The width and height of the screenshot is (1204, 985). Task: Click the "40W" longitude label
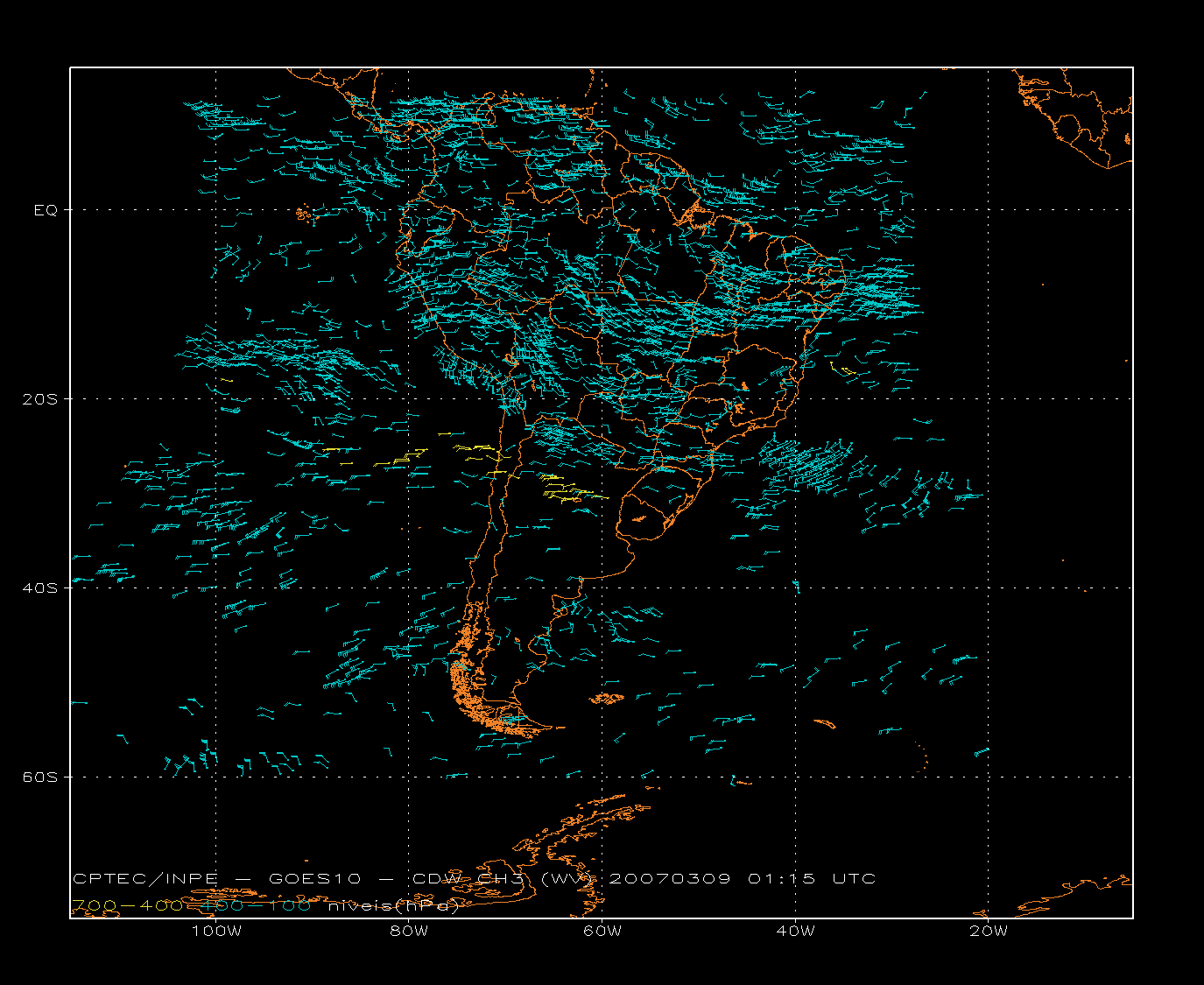click(x=795, y=931)
